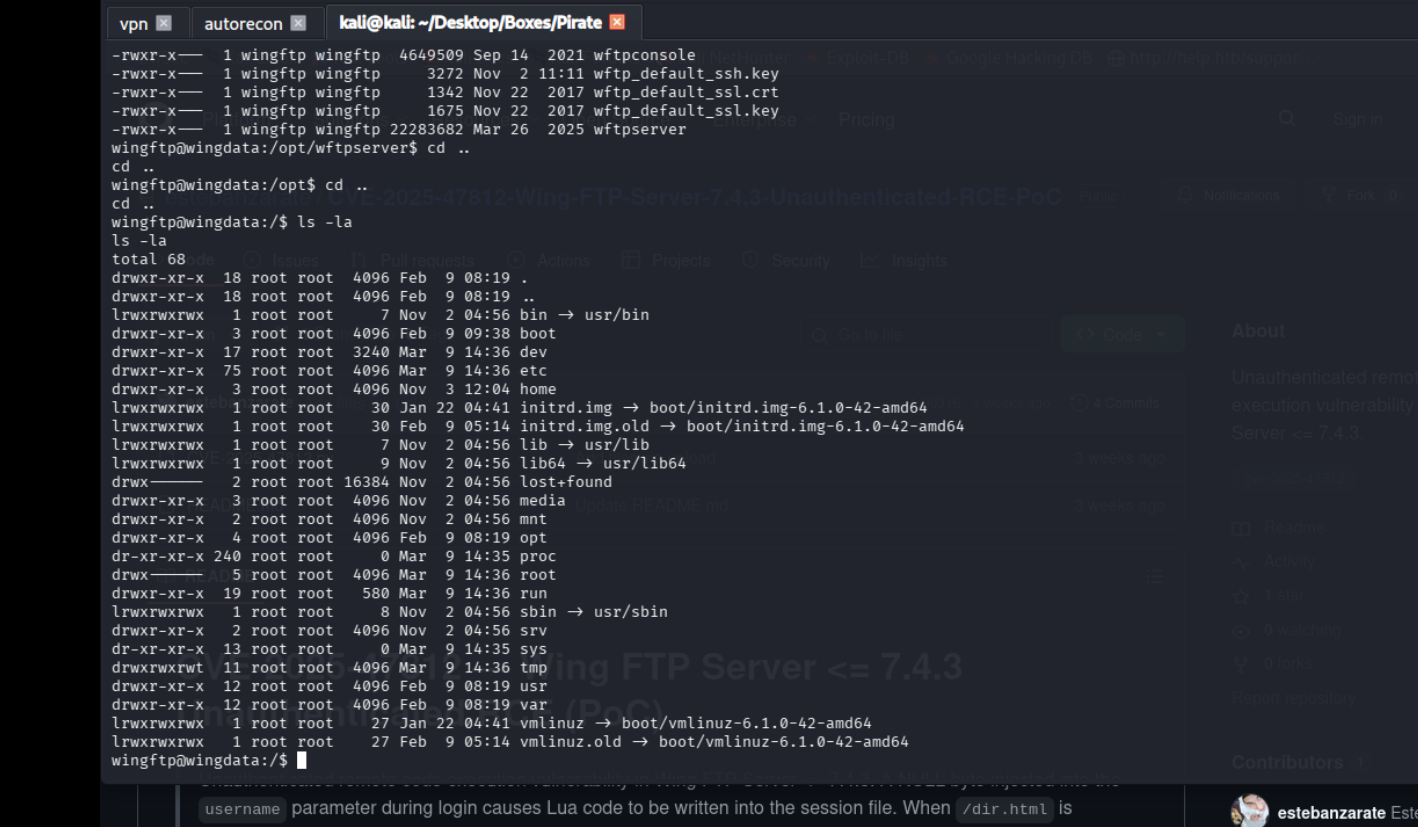Click the estebanzarate contributor avatar
The width and height of the screenshot is (1418, 827).
click(1249, 812)
